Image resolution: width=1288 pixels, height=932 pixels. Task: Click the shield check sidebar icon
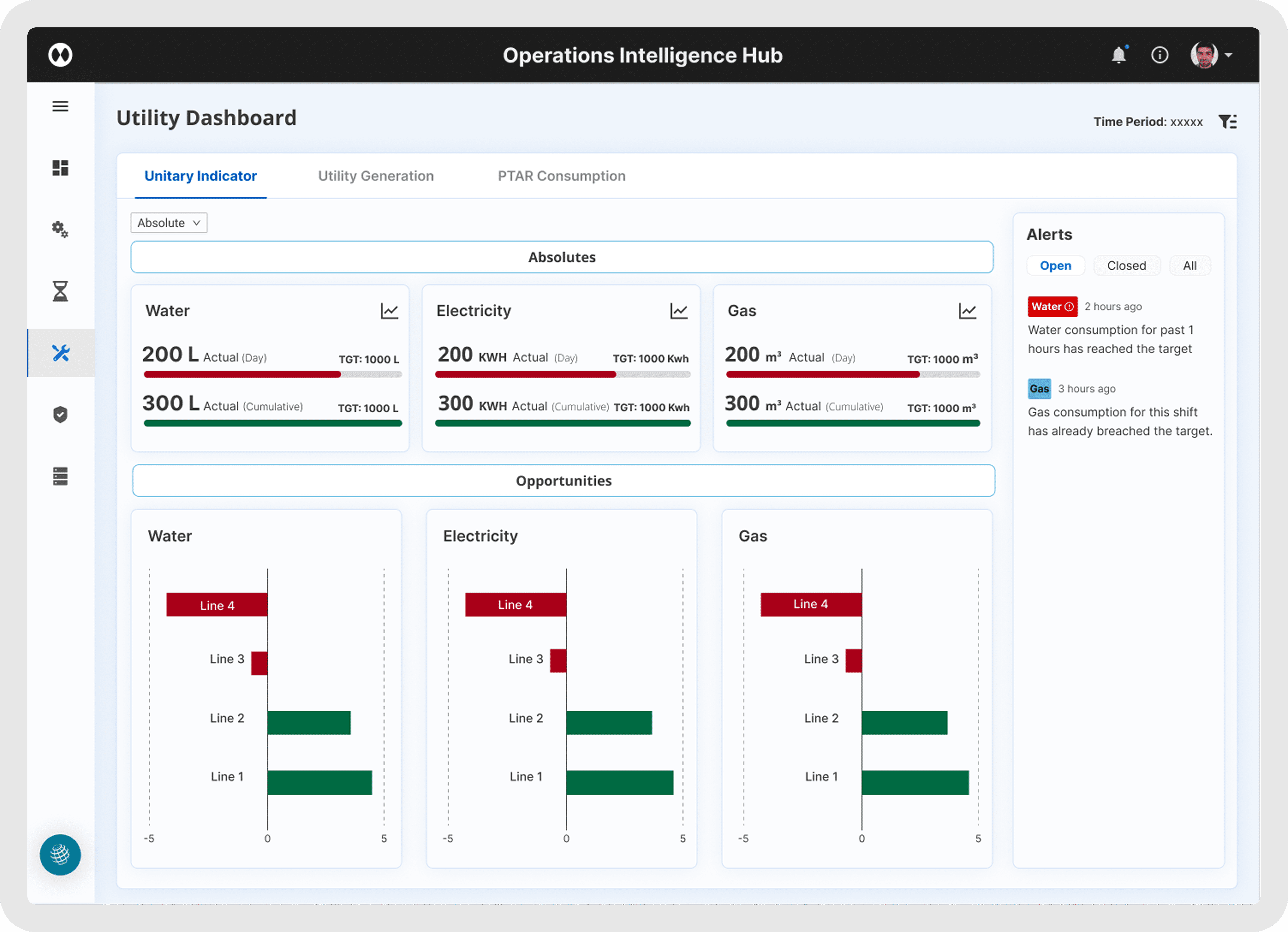[60, 415]
